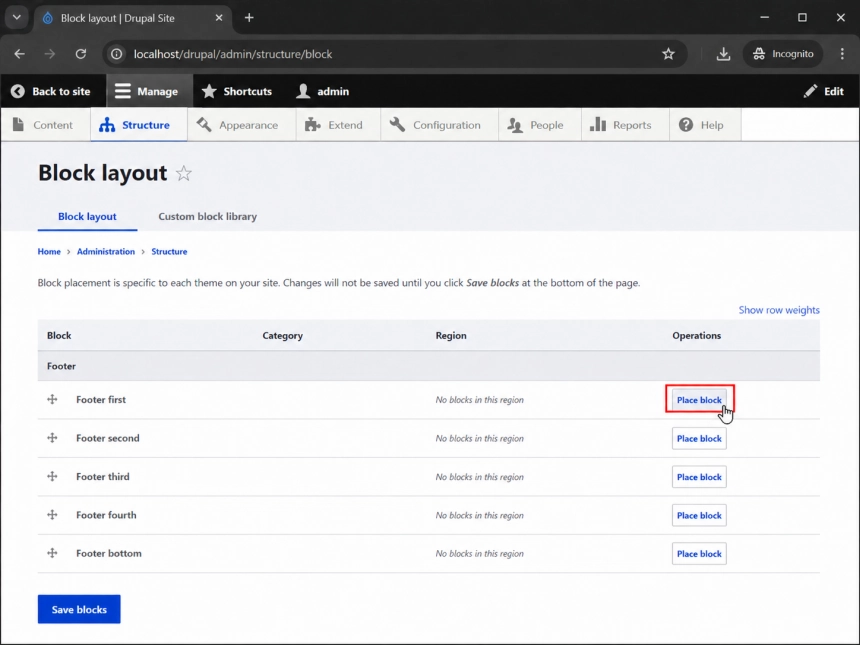Click the Footer third row label
This screenshot has height=645, width=860.
[x=103, y=476]
